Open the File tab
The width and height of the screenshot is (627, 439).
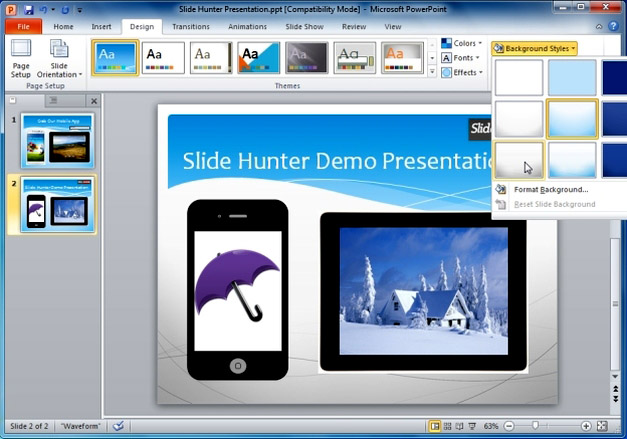(24, 27)
